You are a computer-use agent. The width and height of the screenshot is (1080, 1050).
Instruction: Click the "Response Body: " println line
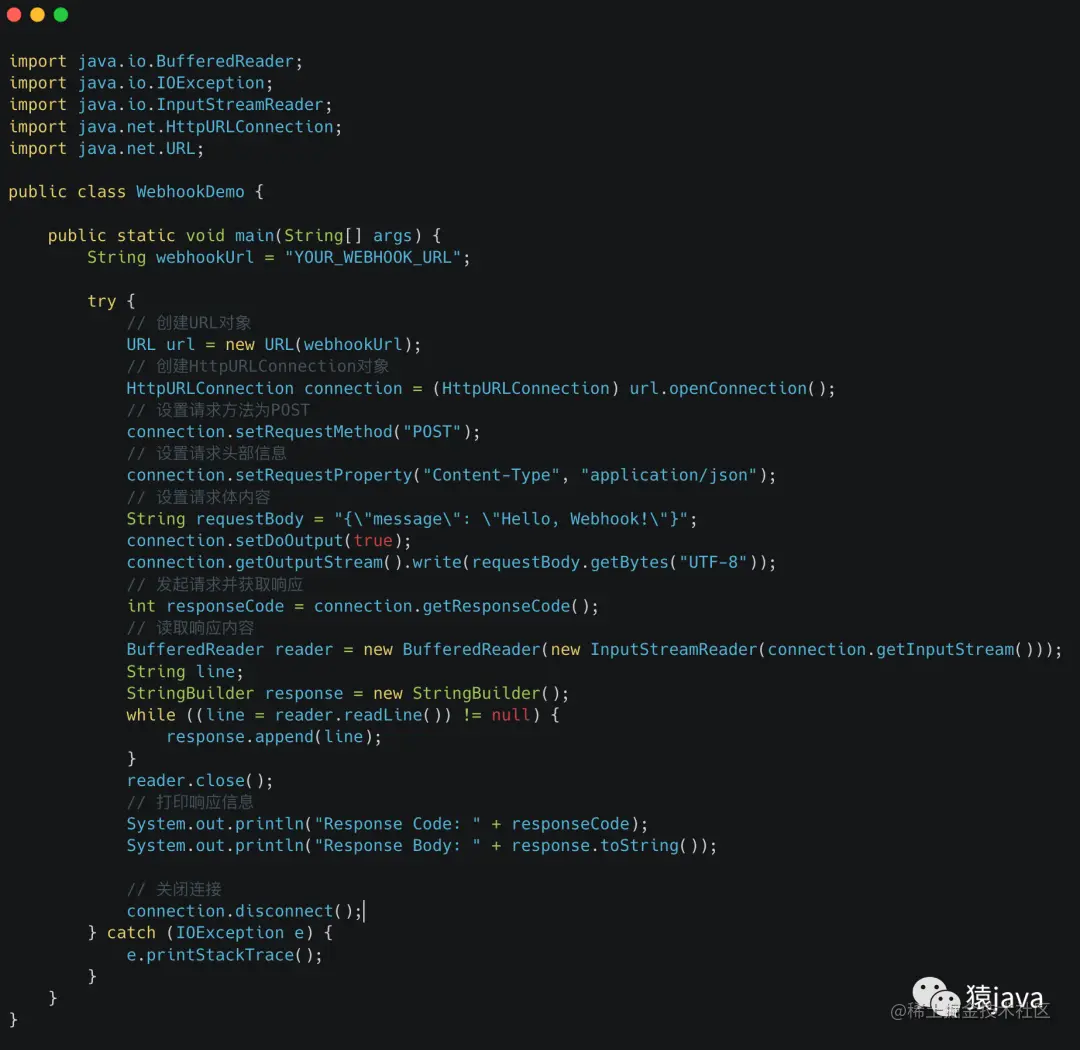[x=422, y=846]
